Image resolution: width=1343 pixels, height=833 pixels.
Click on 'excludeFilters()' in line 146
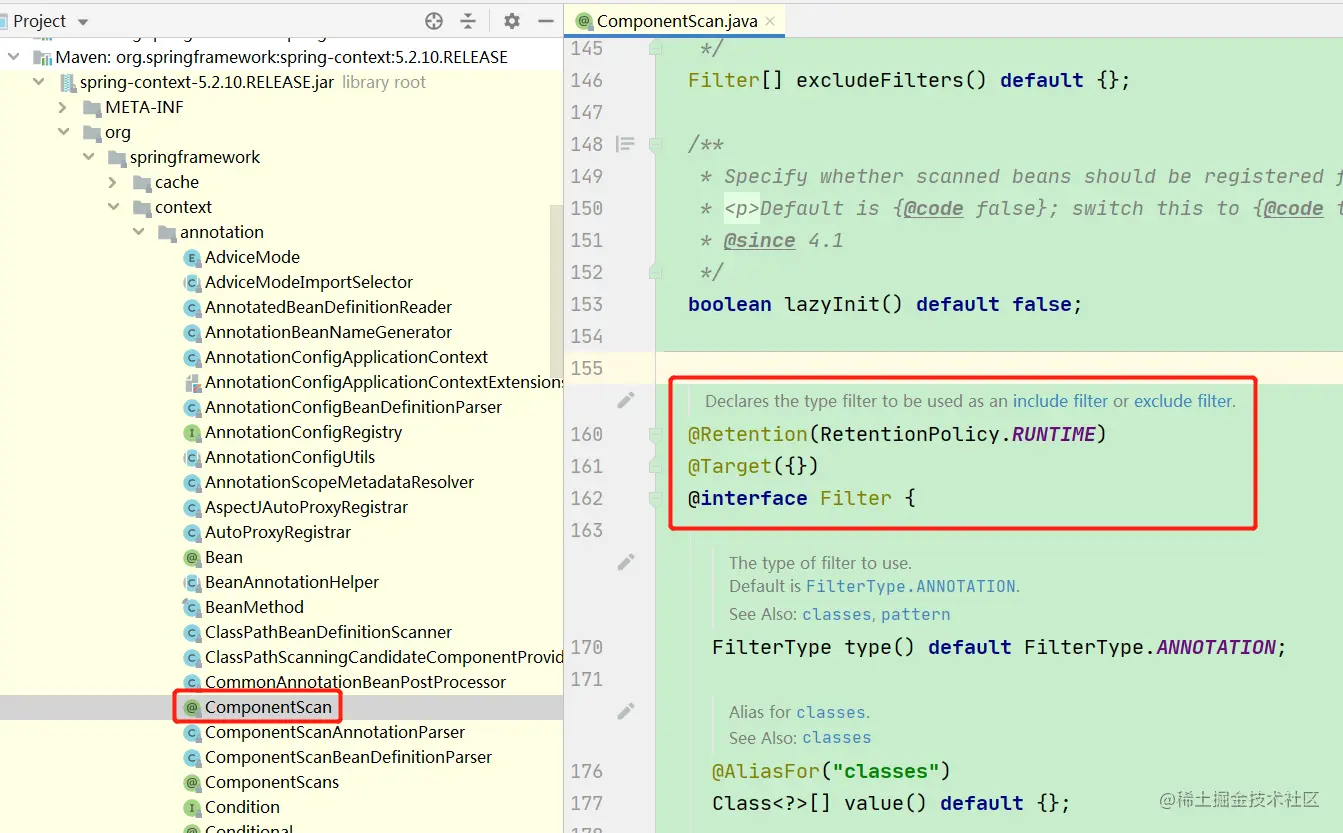(892, 80)
